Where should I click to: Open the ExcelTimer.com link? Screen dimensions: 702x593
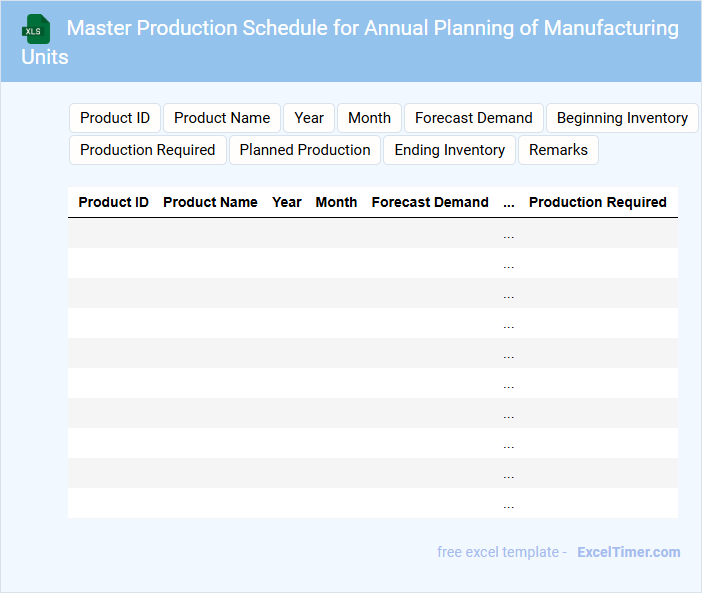629,552
